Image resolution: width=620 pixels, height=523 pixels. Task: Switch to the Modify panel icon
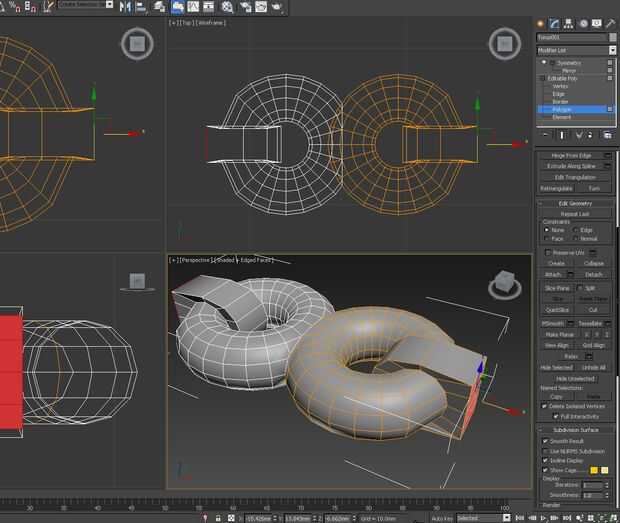(x=554, y=23)
